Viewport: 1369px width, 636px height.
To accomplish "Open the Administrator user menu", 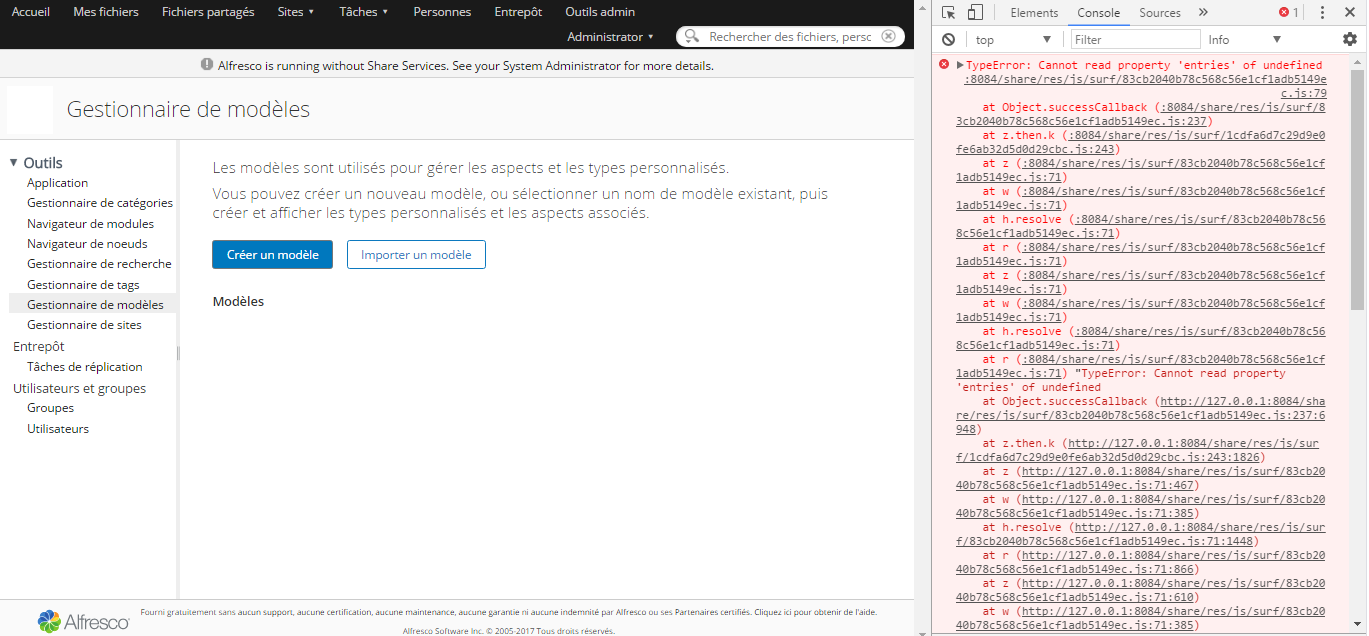I will [x=610, y=36].
